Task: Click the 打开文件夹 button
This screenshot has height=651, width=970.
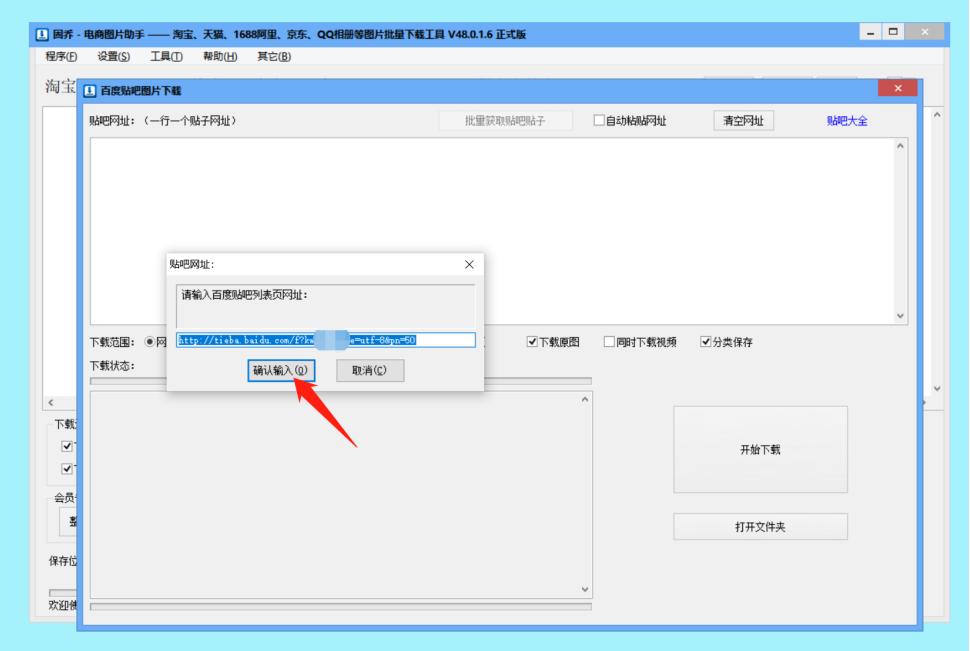Action: 760,527
